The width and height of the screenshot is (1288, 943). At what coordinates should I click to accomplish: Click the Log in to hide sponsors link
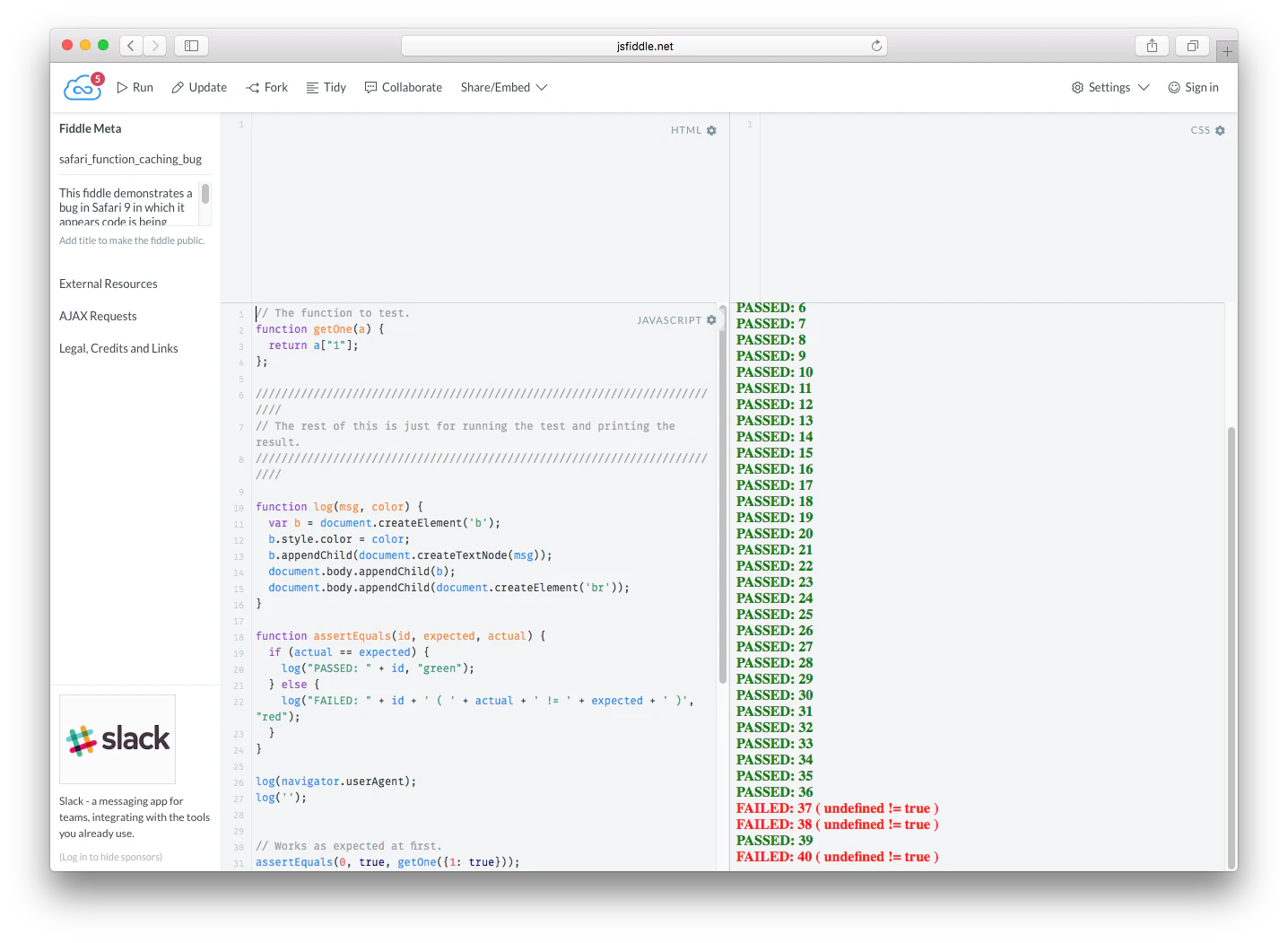point(111,857)
